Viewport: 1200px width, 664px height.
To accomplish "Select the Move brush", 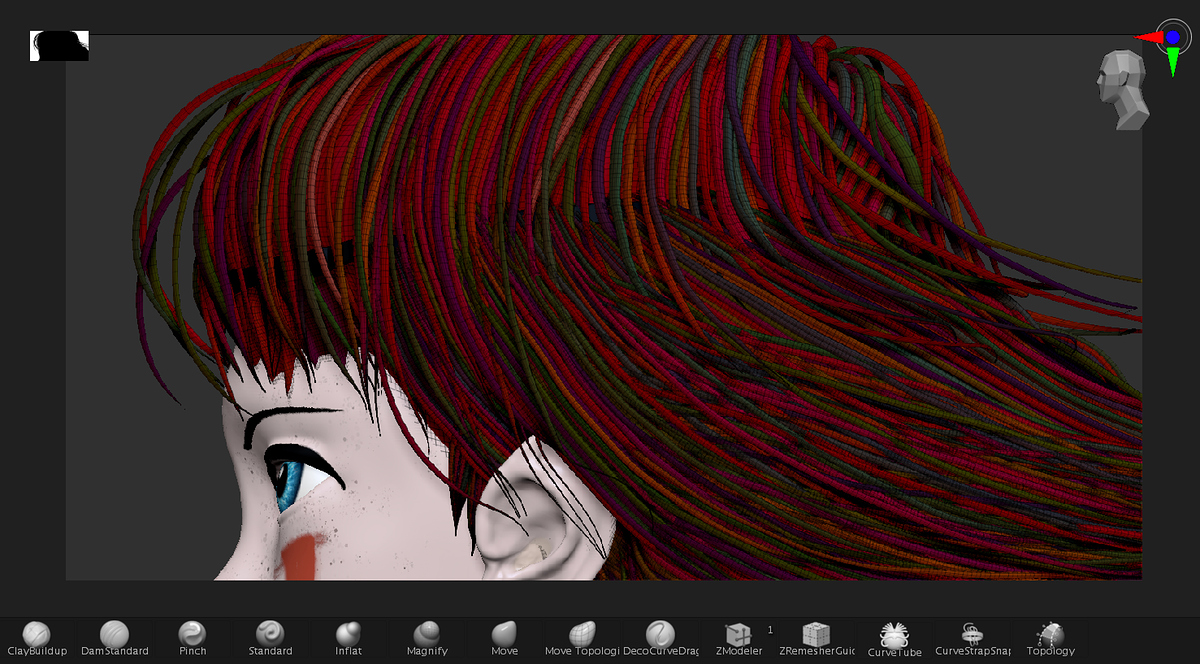I will pos(504,637).
